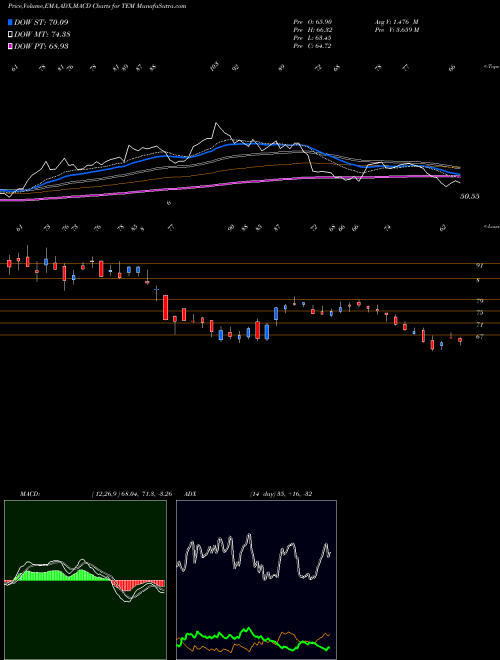Select the "DOW PT: 68.93" label

click(x=41, y=46)
